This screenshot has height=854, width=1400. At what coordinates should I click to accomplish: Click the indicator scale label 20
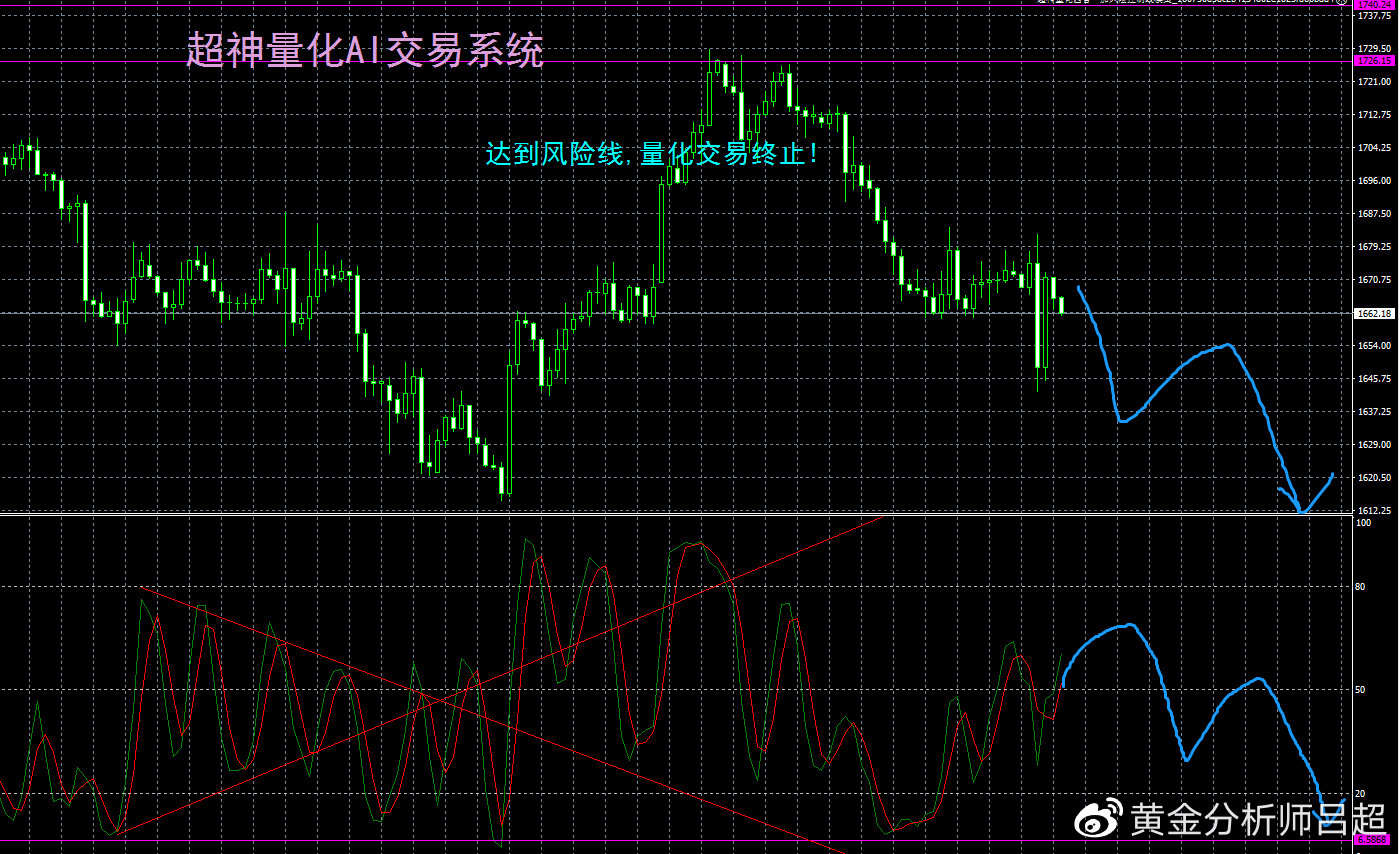[1360, 794]
